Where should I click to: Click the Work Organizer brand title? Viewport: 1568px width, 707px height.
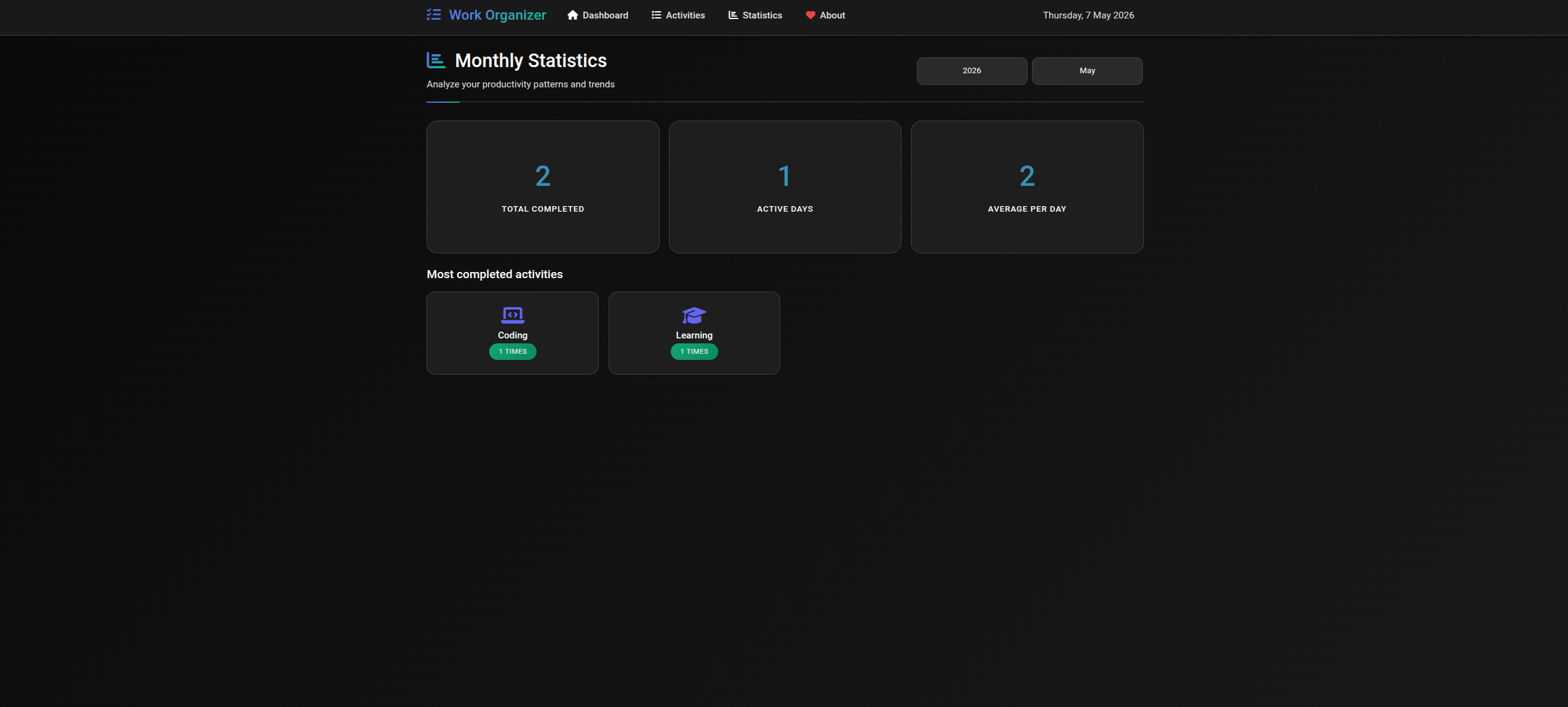click(x=497, y=15)
